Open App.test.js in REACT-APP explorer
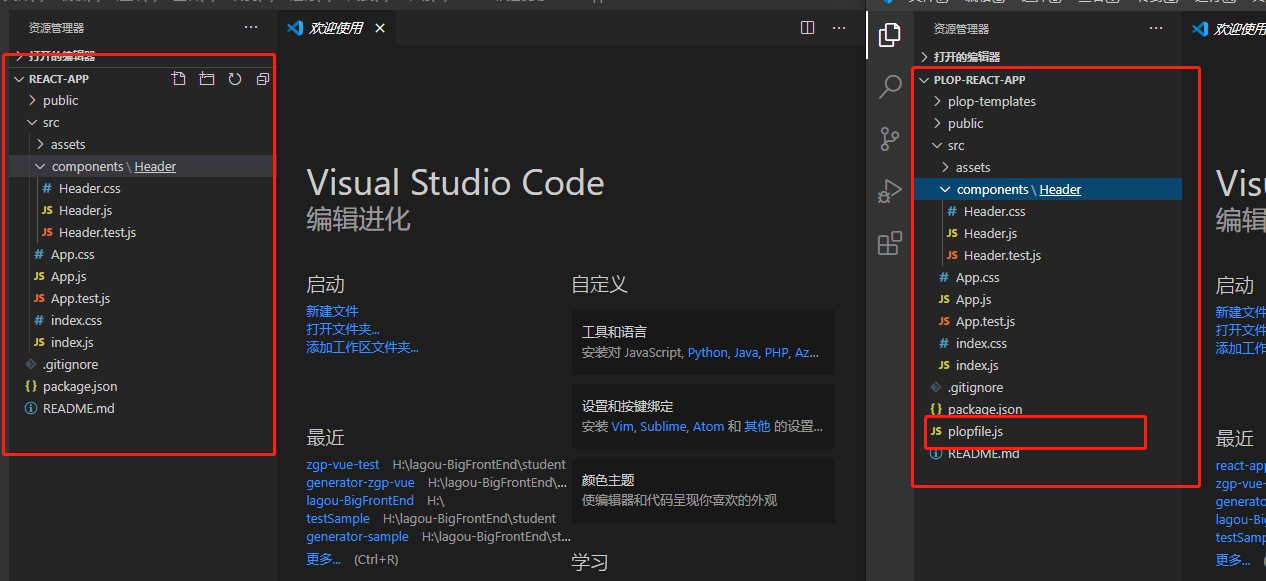 point(80,298)
